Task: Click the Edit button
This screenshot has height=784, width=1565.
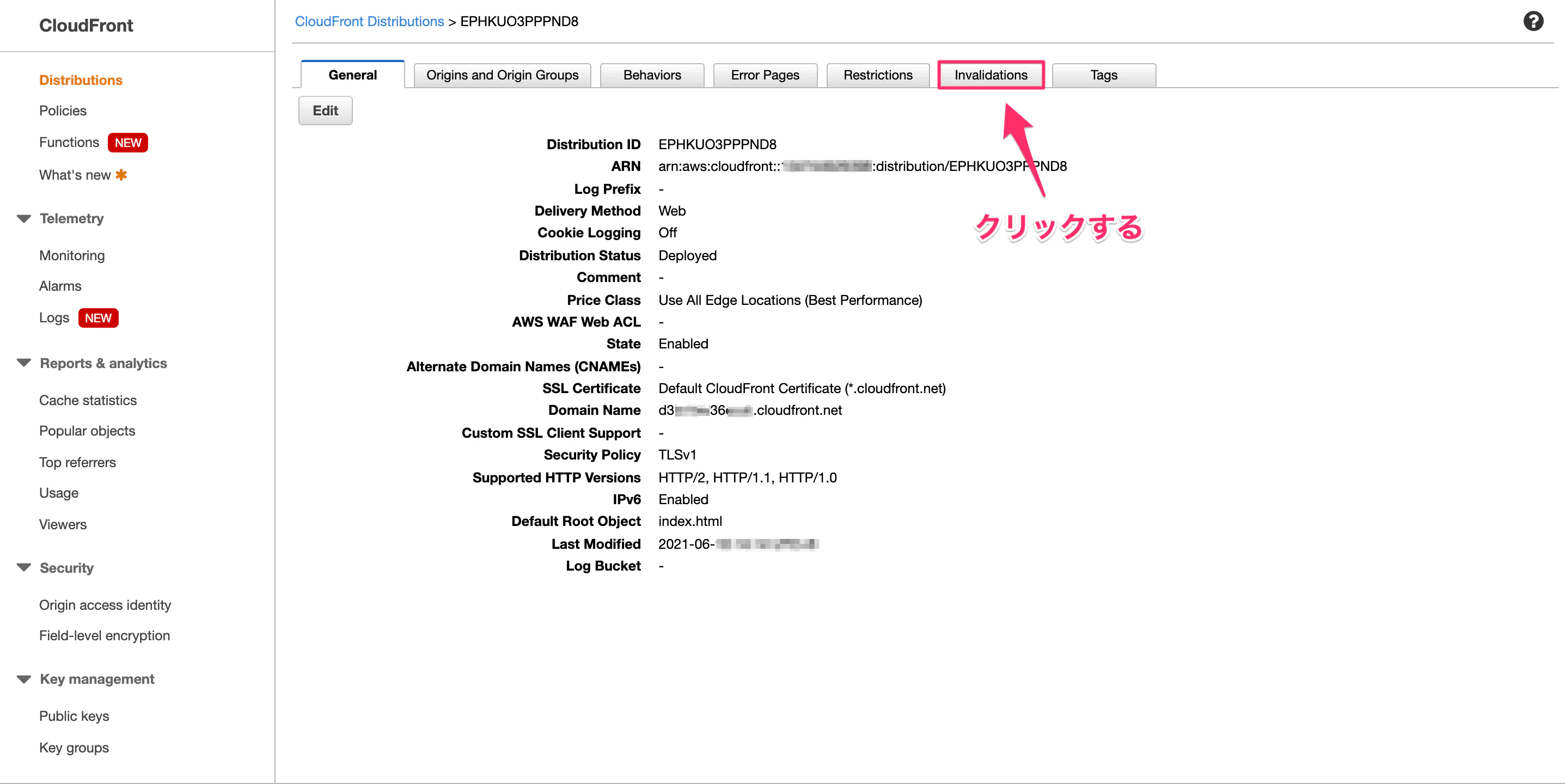Action: click(326, 111)
